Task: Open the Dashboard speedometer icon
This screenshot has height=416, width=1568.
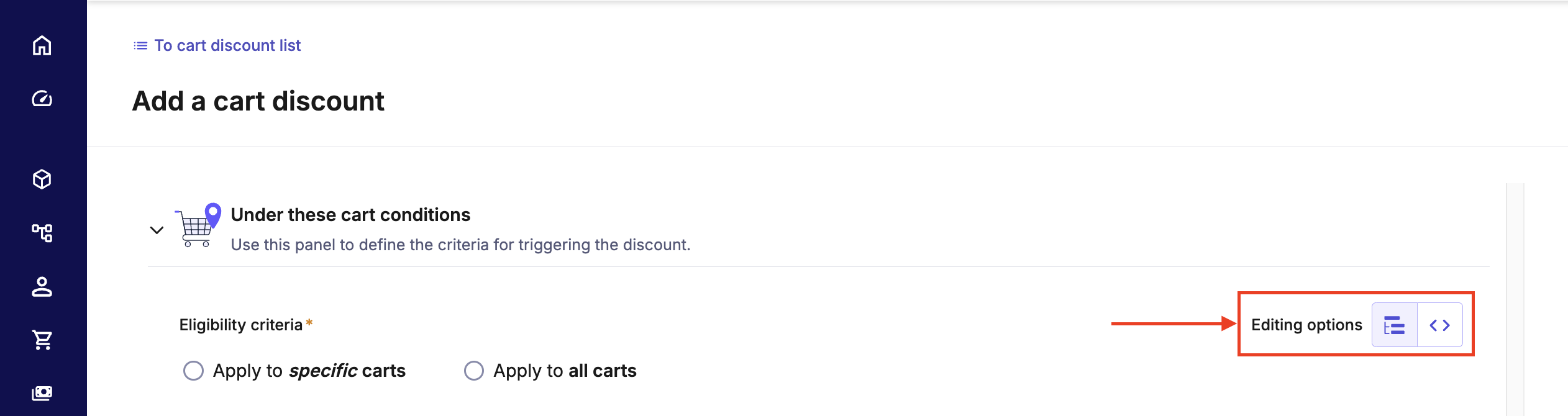Action: 42,99
